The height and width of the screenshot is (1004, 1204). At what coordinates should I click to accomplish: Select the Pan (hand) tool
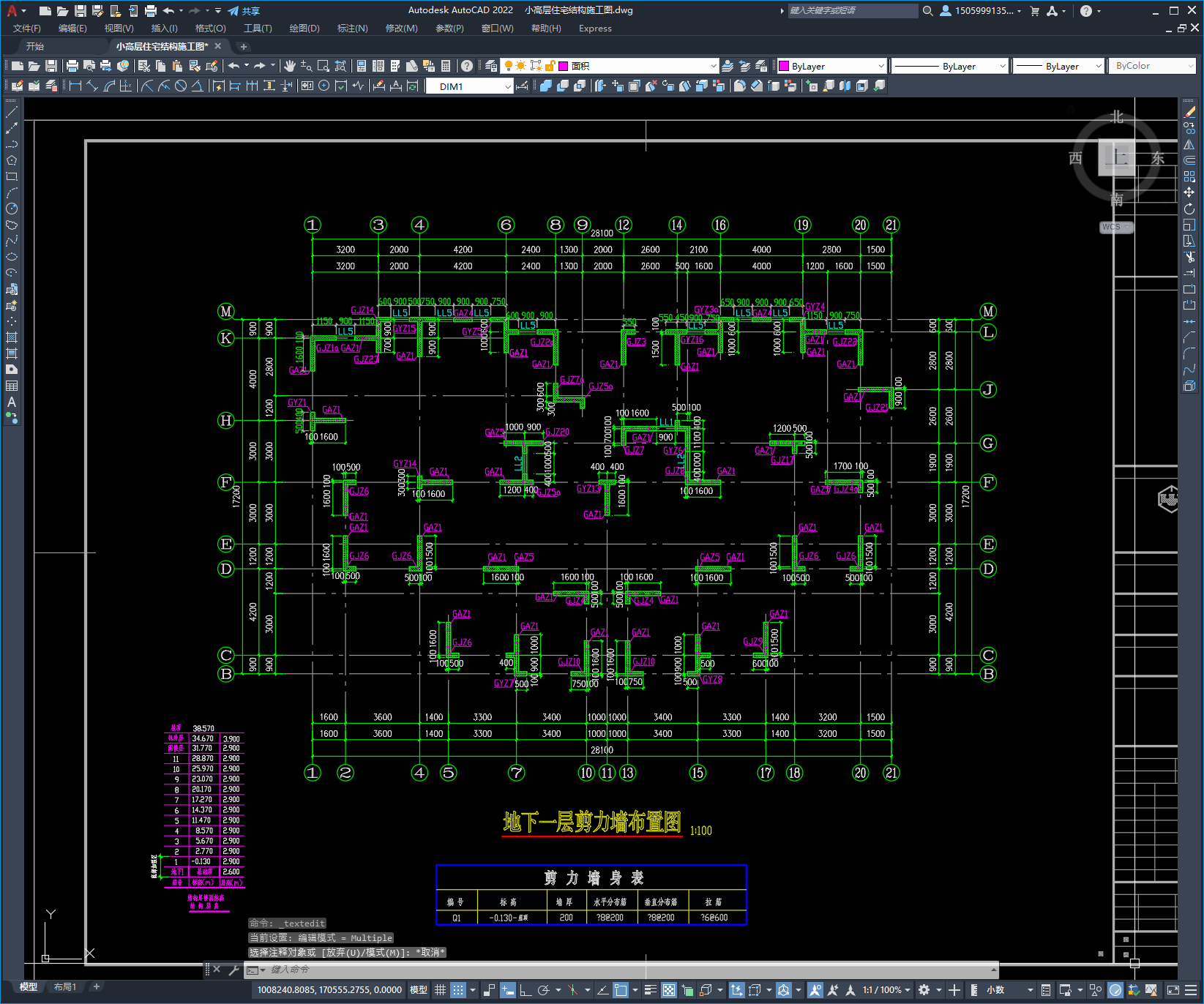(290, 66)
